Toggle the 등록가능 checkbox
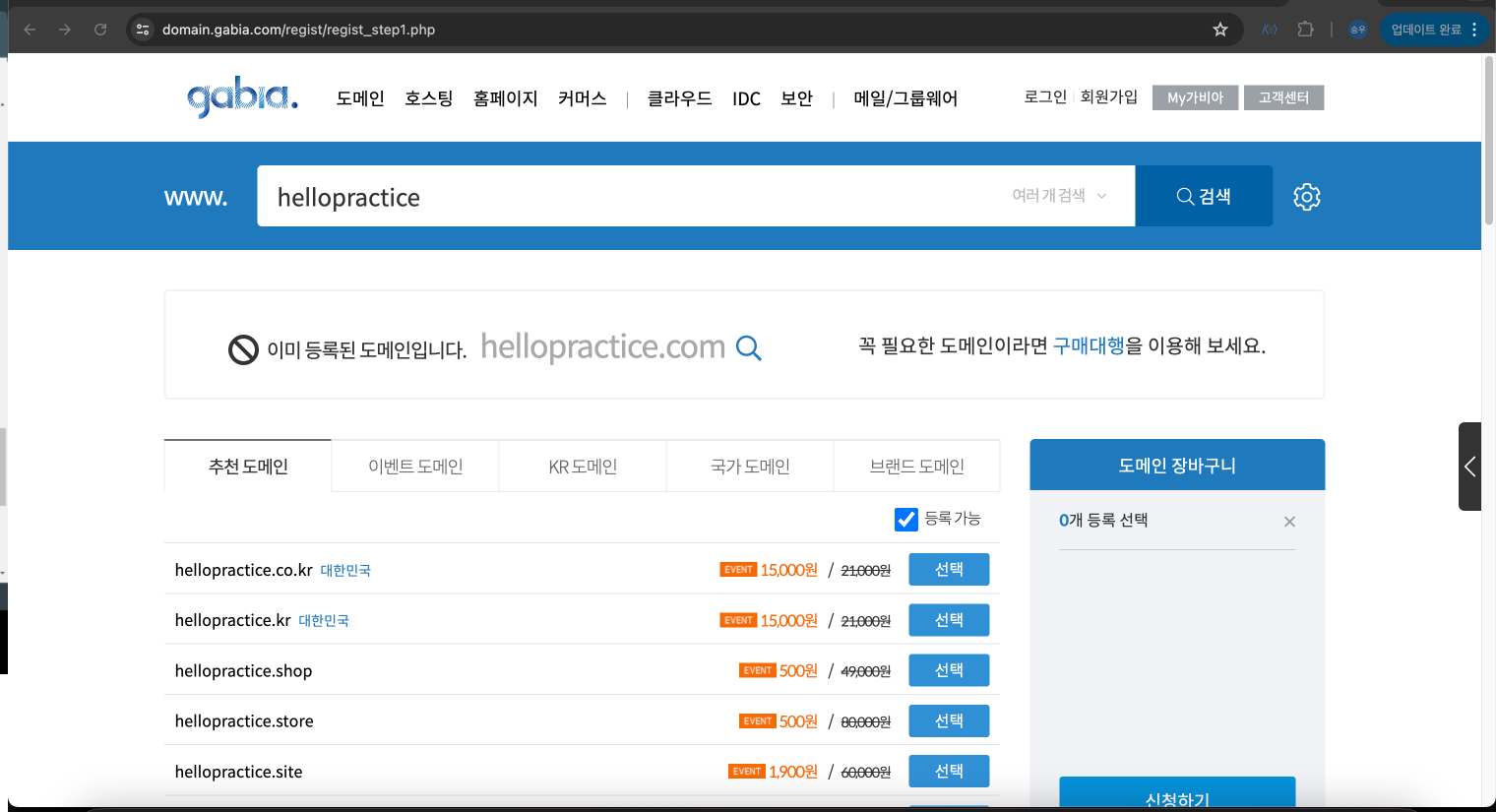1496x812 pixels. pos(906,519)
